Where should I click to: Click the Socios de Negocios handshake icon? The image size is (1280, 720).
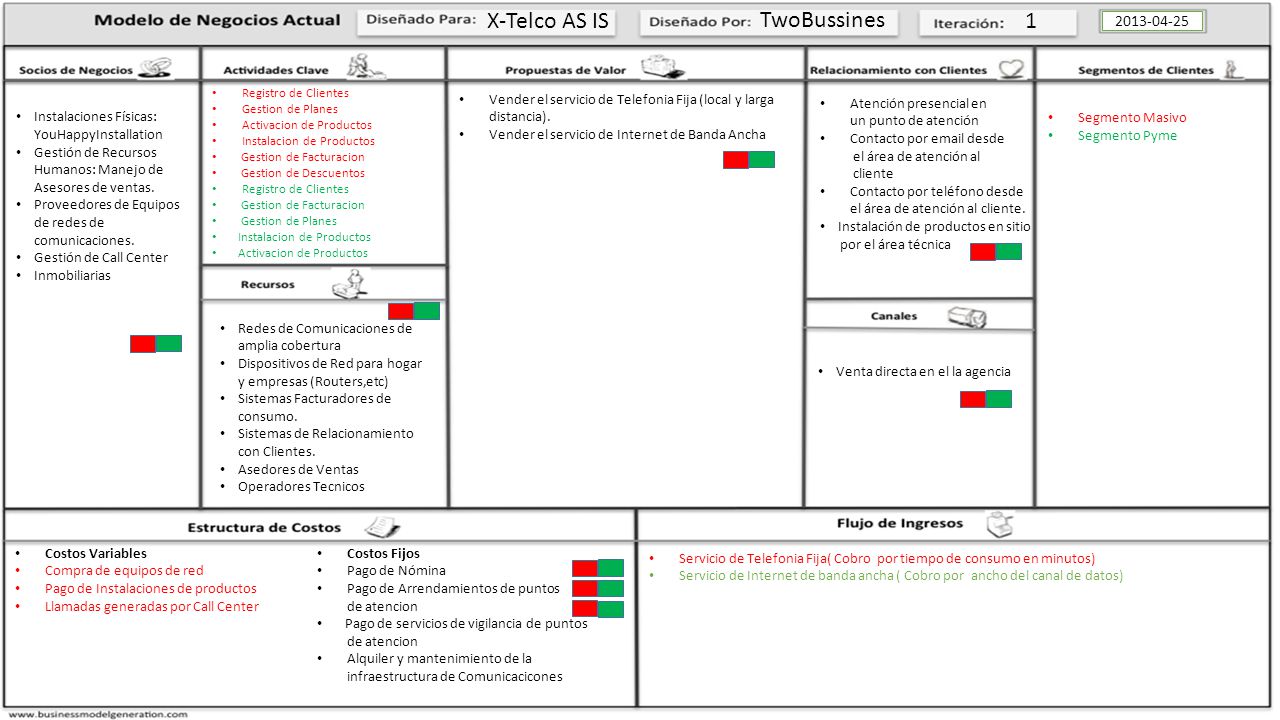[x=155, y=68]
